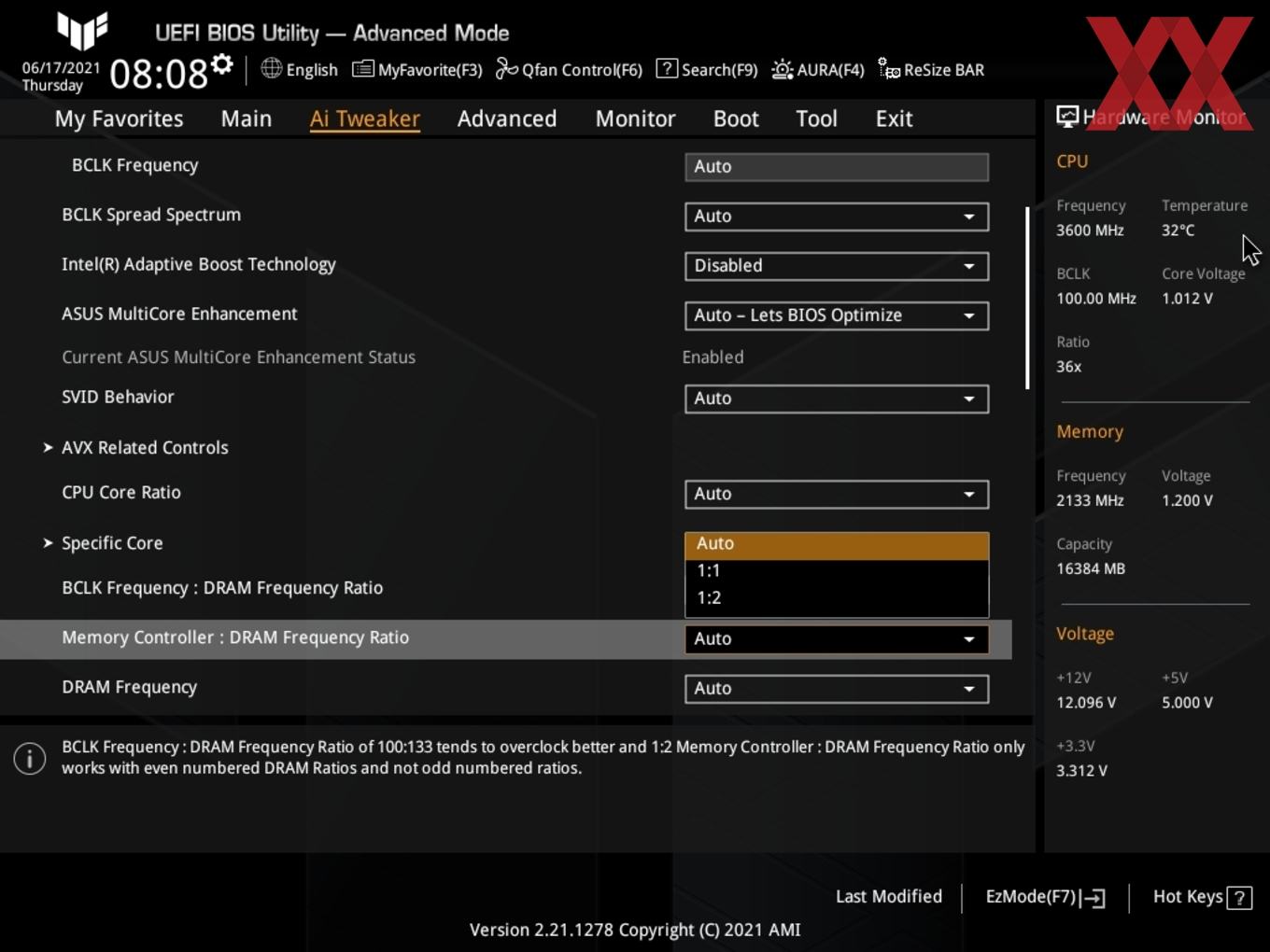Click the +5V reading 5.000 V
Image resolution: width=1270 pixels, height=952 pixels.
(x=1187, y=703)
